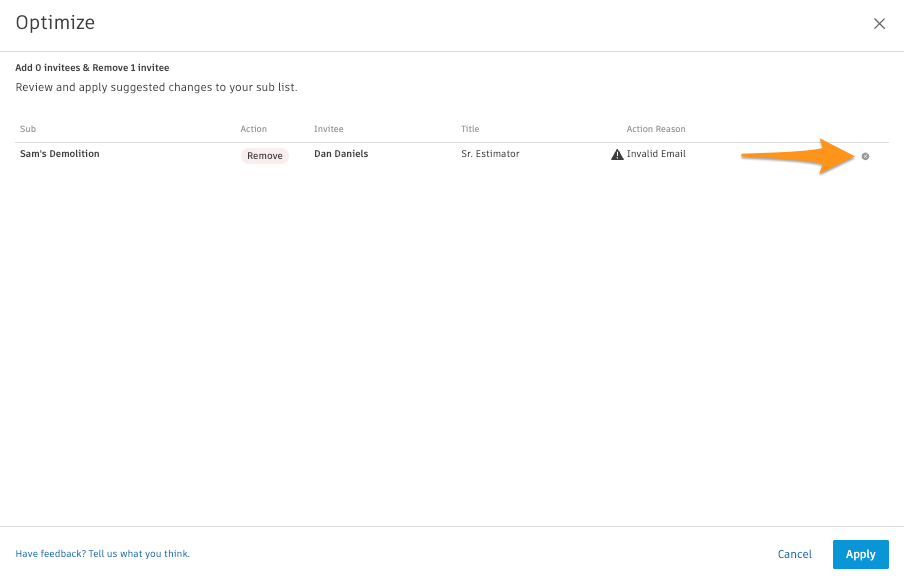
Task: Click the Action column header
Action: click(x=254, y=129)
